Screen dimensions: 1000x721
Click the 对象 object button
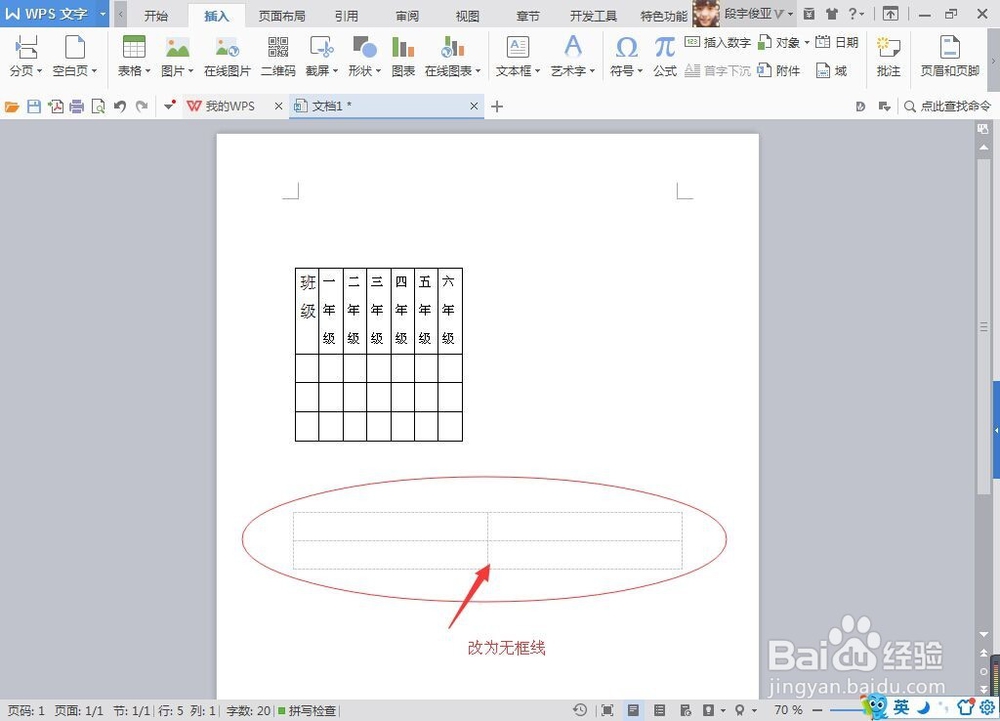click(779, 43)
